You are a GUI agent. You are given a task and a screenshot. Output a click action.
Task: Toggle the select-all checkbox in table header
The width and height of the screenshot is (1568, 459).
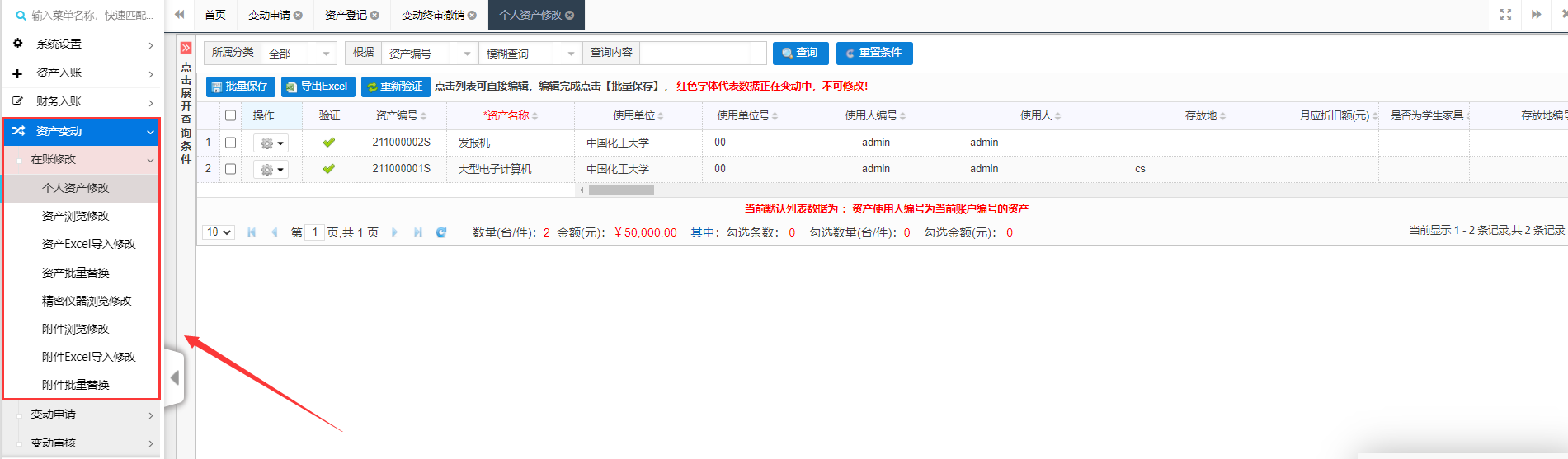pyautogui.click(x=231, y=115)
